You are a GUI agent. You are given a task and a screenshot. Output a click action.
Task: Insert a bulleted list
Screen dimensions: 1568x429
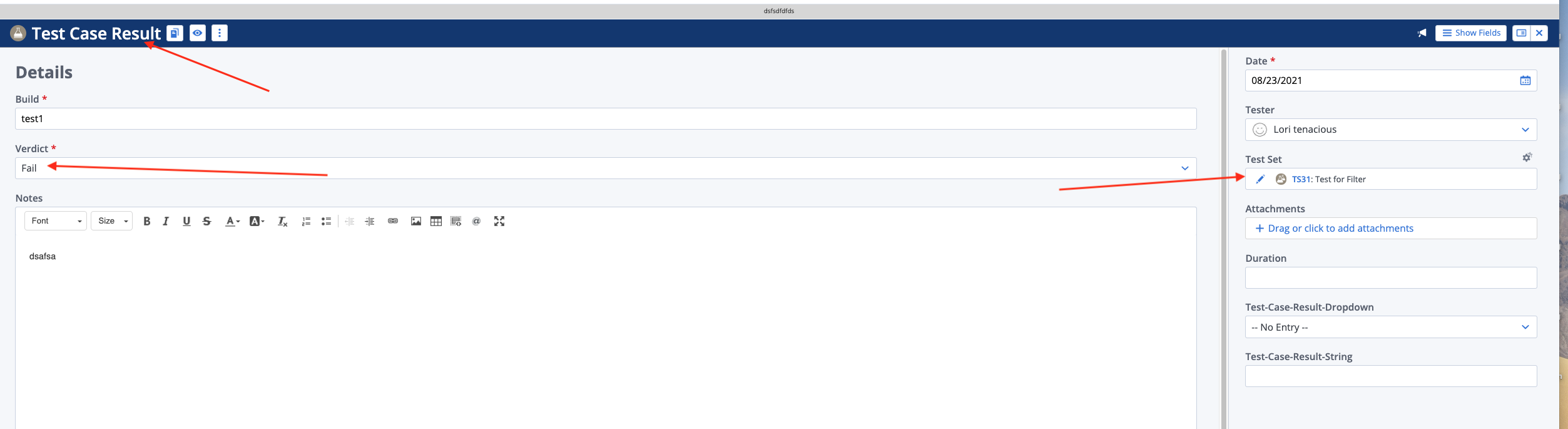pyautogui.click(x=326, y=221)
